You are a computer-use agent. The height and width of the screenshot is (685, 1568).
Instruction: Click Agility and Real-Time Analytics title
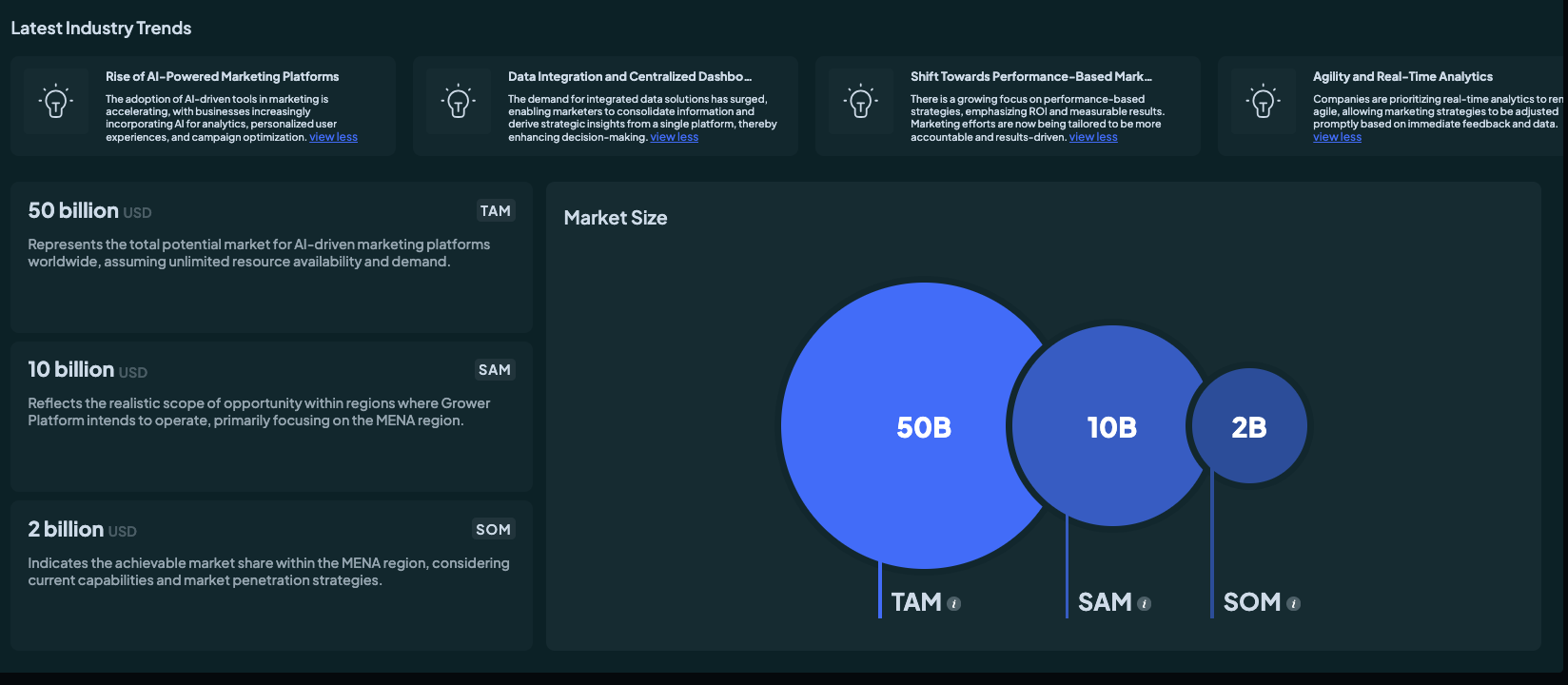(1402, 76)
